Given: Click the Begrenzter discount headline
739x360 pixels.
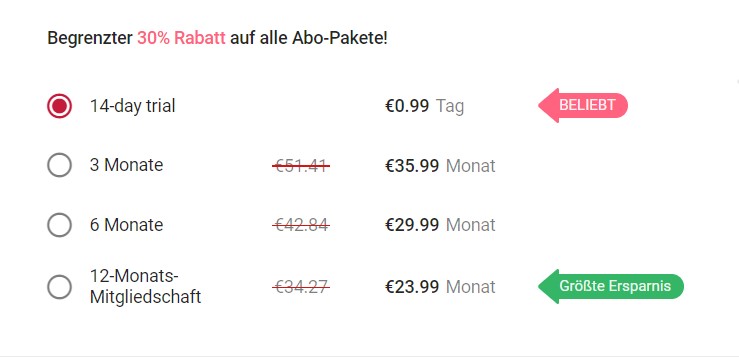Looking at the screenshot, I should point(217,38).
